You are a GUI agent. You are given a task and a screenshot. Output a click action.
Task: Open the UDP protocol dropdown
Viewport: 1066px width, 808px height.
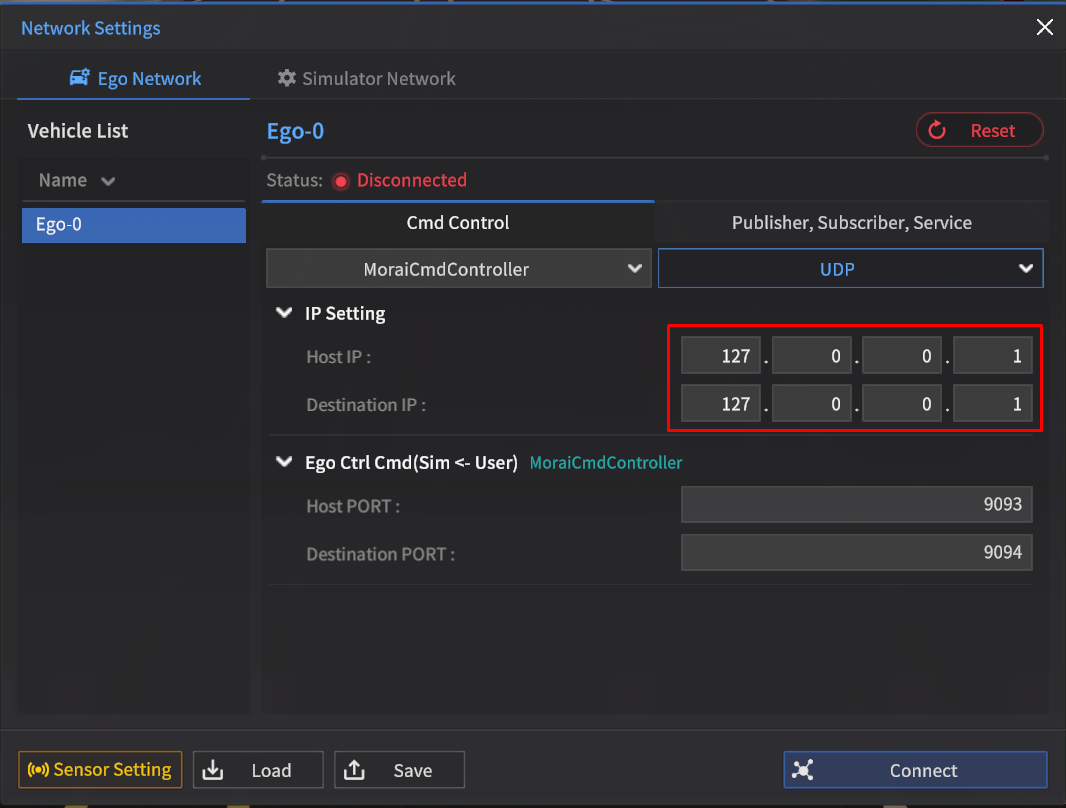pyautogui.click(x=850, y=268)
